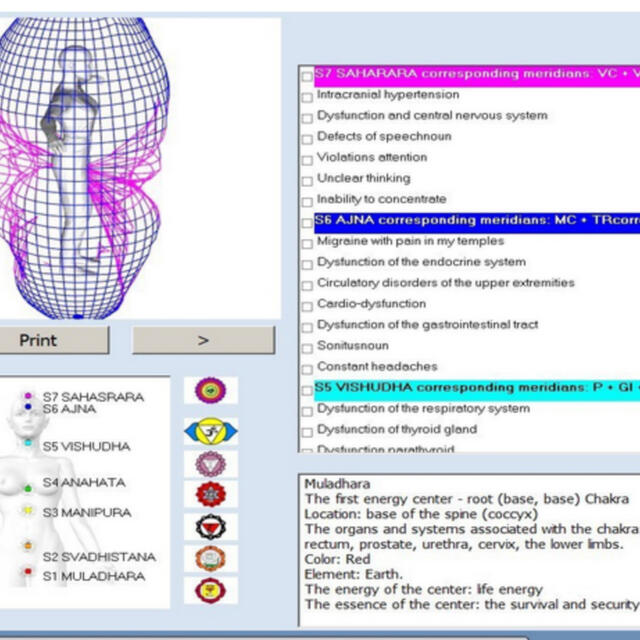
Task: Check the S5 VISHUDHA meridians header checkbox
Action: (x=307, y=390)
